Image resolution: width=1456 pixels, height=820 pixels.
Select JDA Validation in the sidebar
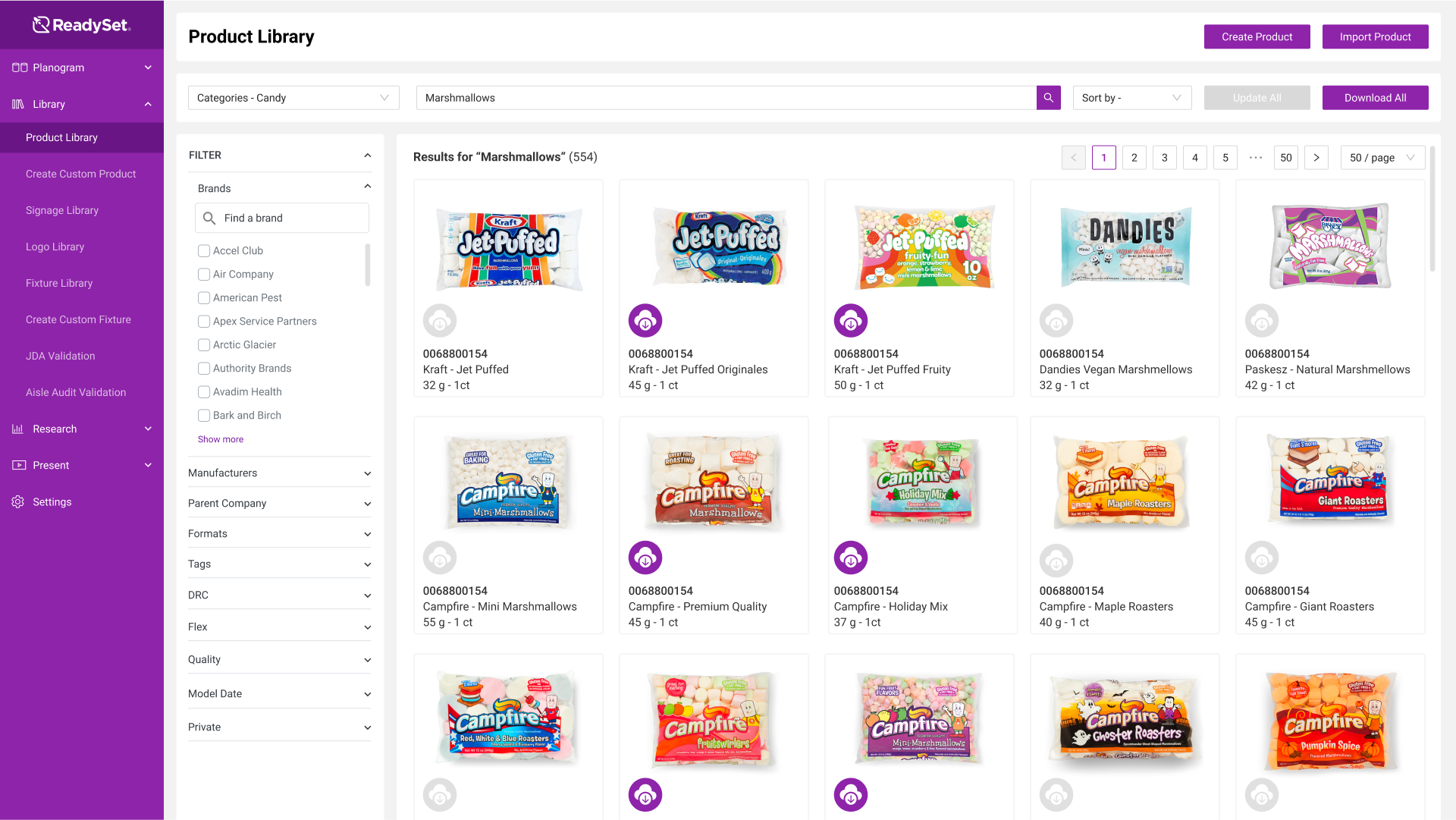tap(61, 356)
